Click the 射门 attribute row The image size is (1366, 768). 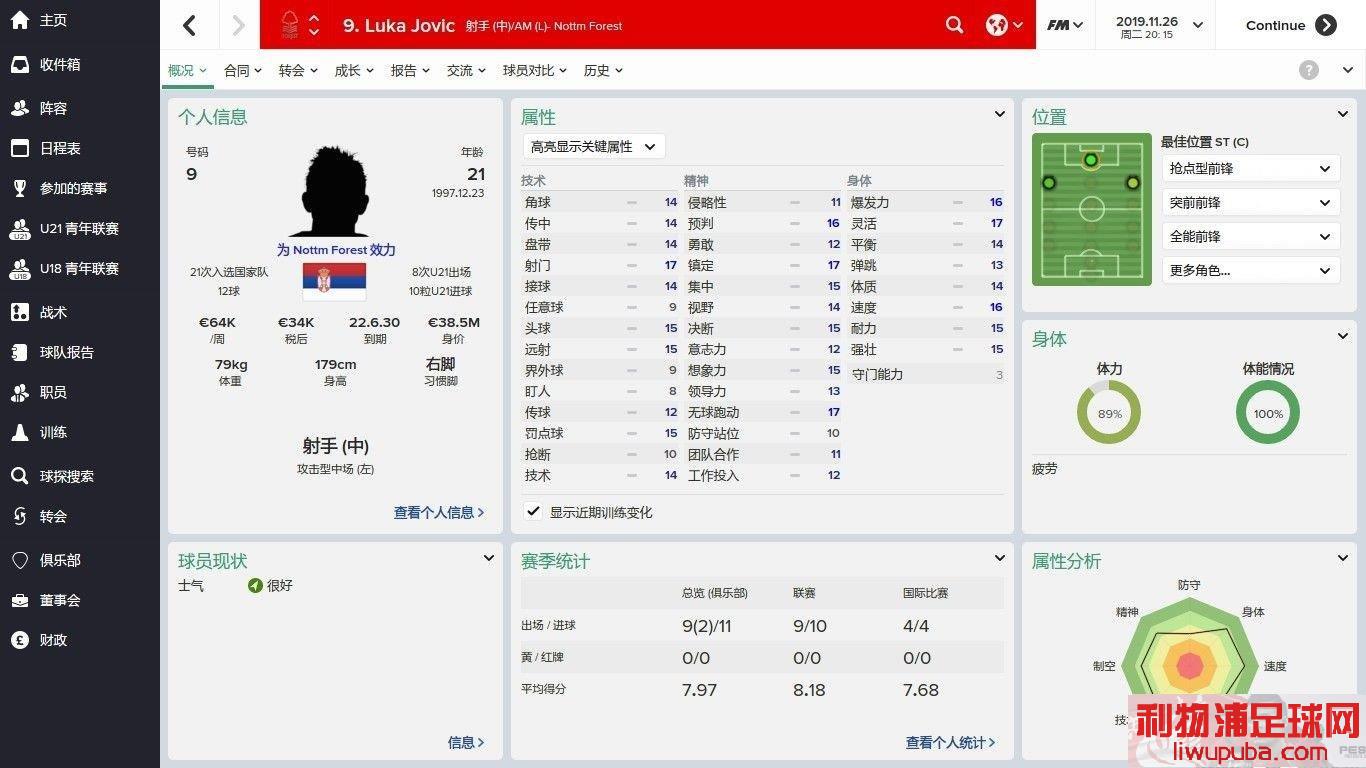coord(599,265)
